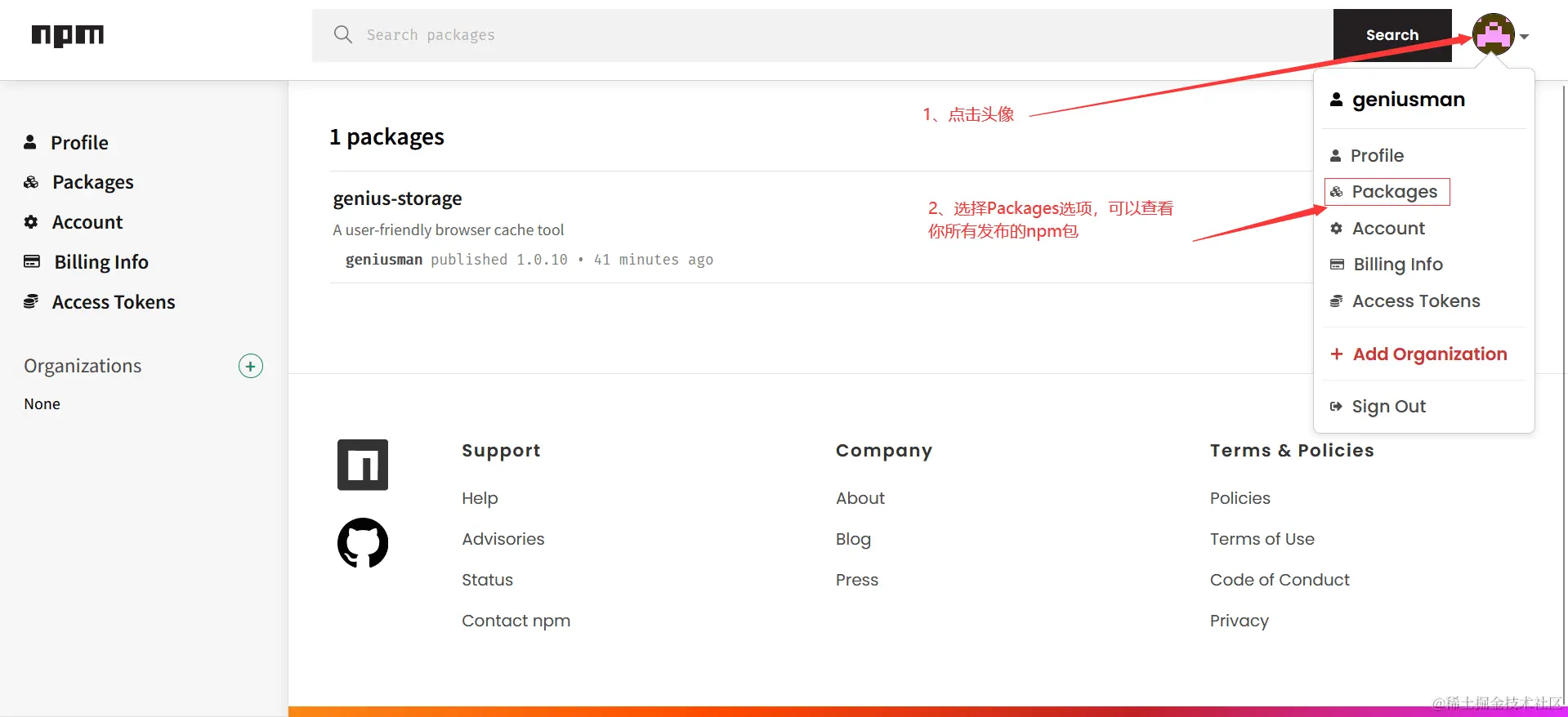Open Profile in the left sidebar
The image size is (1568, 717).
click(79, 142)
